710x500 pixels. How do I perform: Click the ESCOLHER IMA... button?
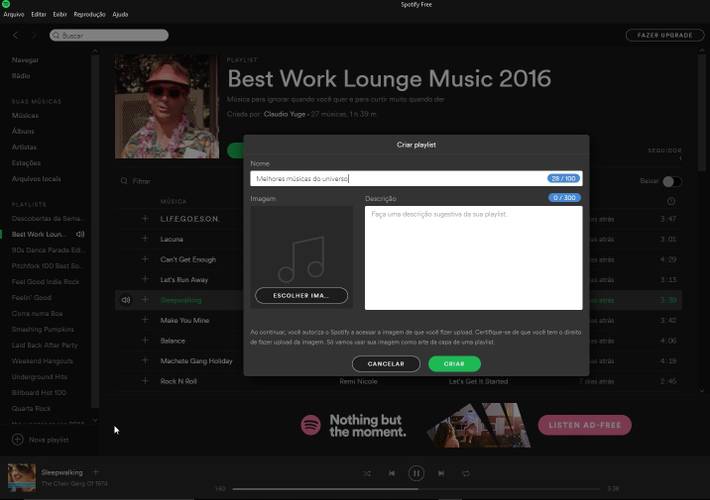[302, 295]
